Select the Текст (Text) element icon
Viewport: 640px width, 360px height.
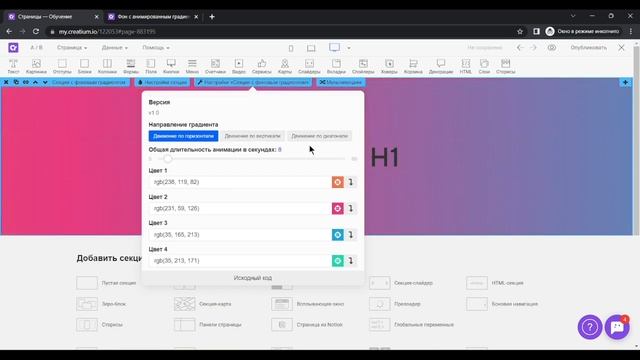(13, 66)
